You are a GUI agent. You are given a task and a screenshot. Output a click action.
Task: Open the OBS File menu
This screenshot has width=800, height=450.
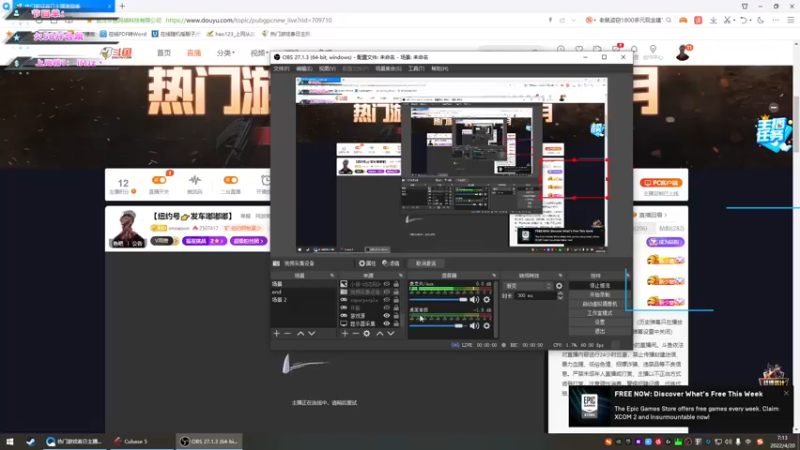pyautogui.click(x=281, y=68)
